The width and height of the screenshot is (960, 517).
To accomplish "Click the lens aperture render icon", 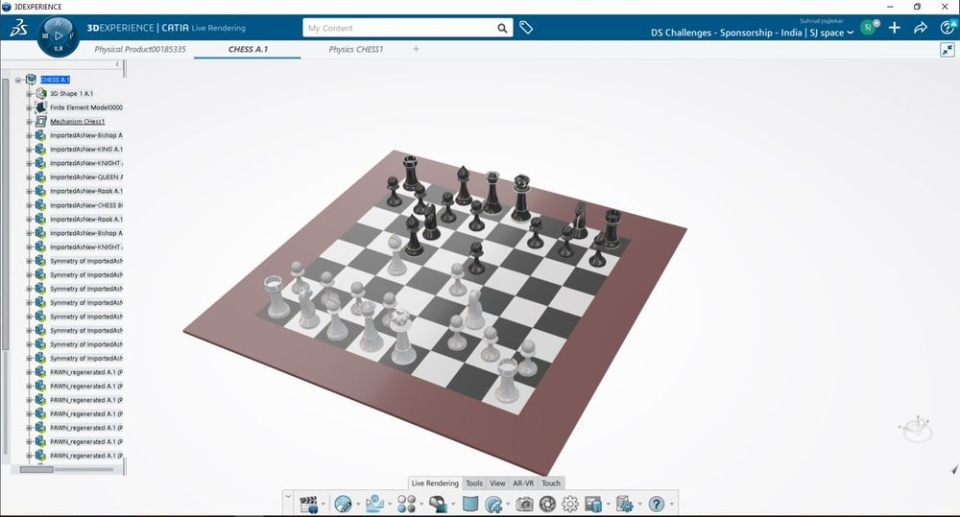I will click(x=547, y=504).
